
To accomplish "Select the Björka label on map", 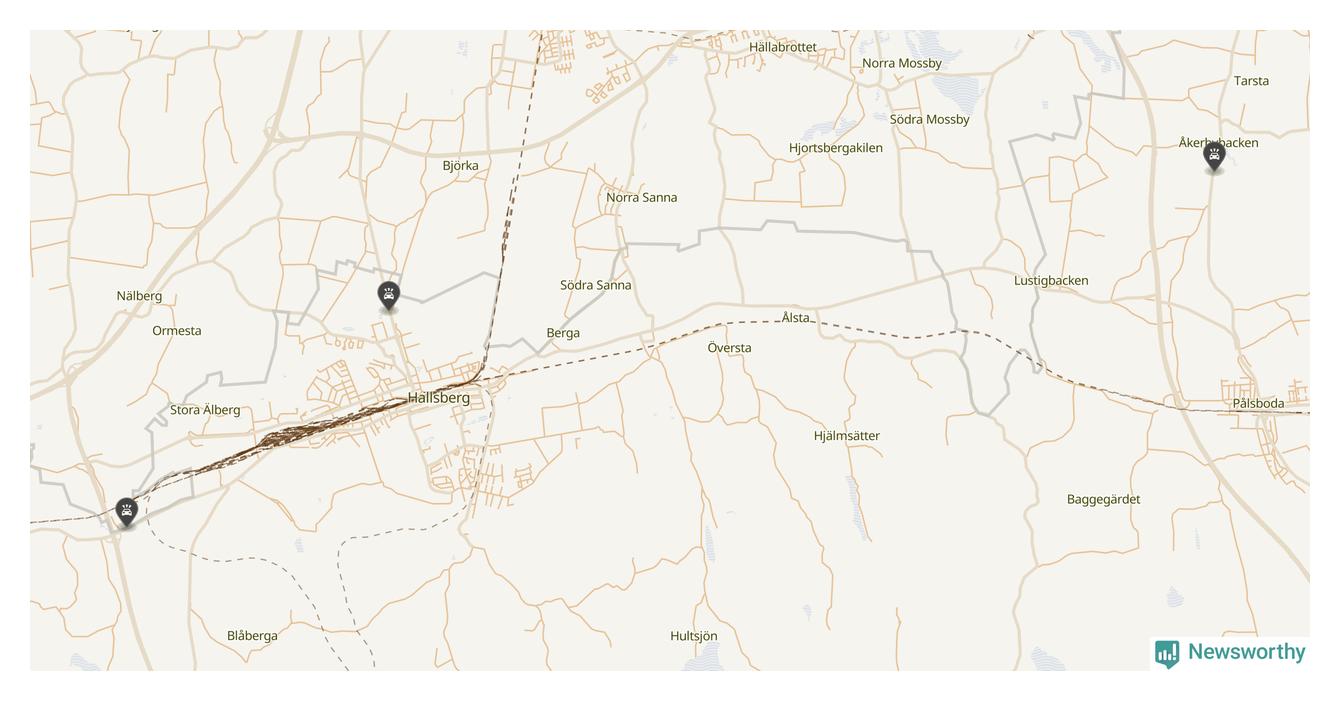I will [460, 166].
